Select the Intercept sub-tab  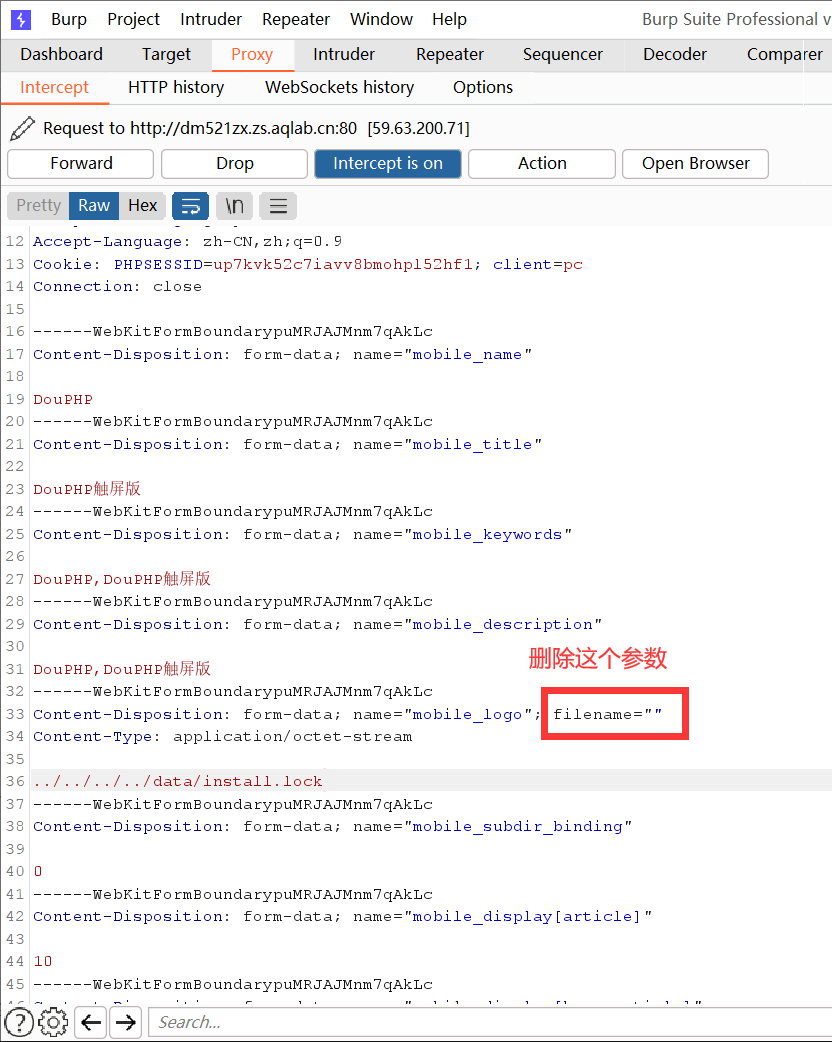54,88
